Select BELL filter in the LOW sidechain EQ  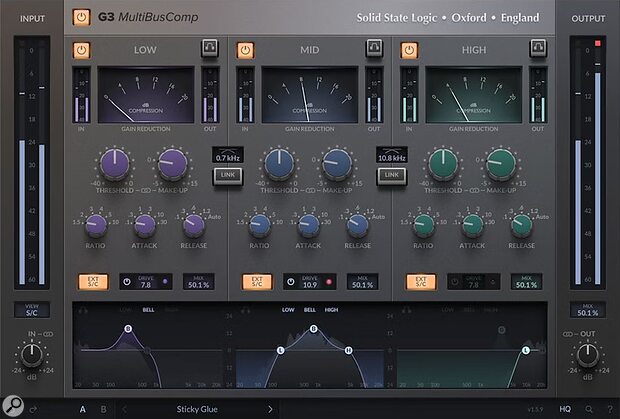[149, 310]
